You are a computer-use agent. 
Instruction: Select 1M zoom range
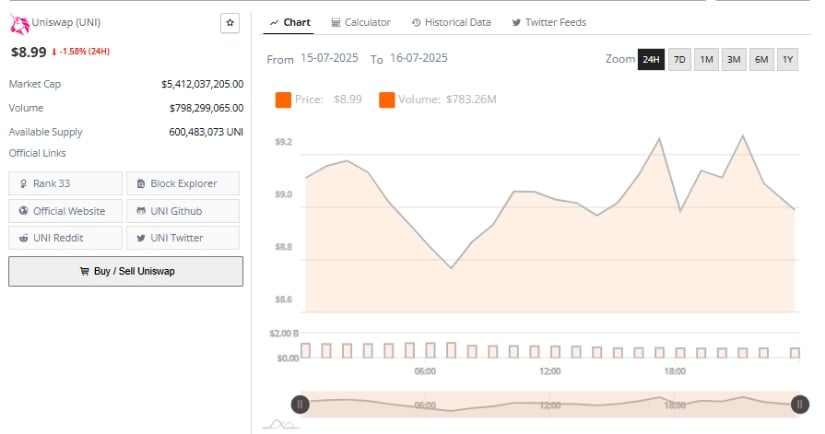click(x=706, y=59)
